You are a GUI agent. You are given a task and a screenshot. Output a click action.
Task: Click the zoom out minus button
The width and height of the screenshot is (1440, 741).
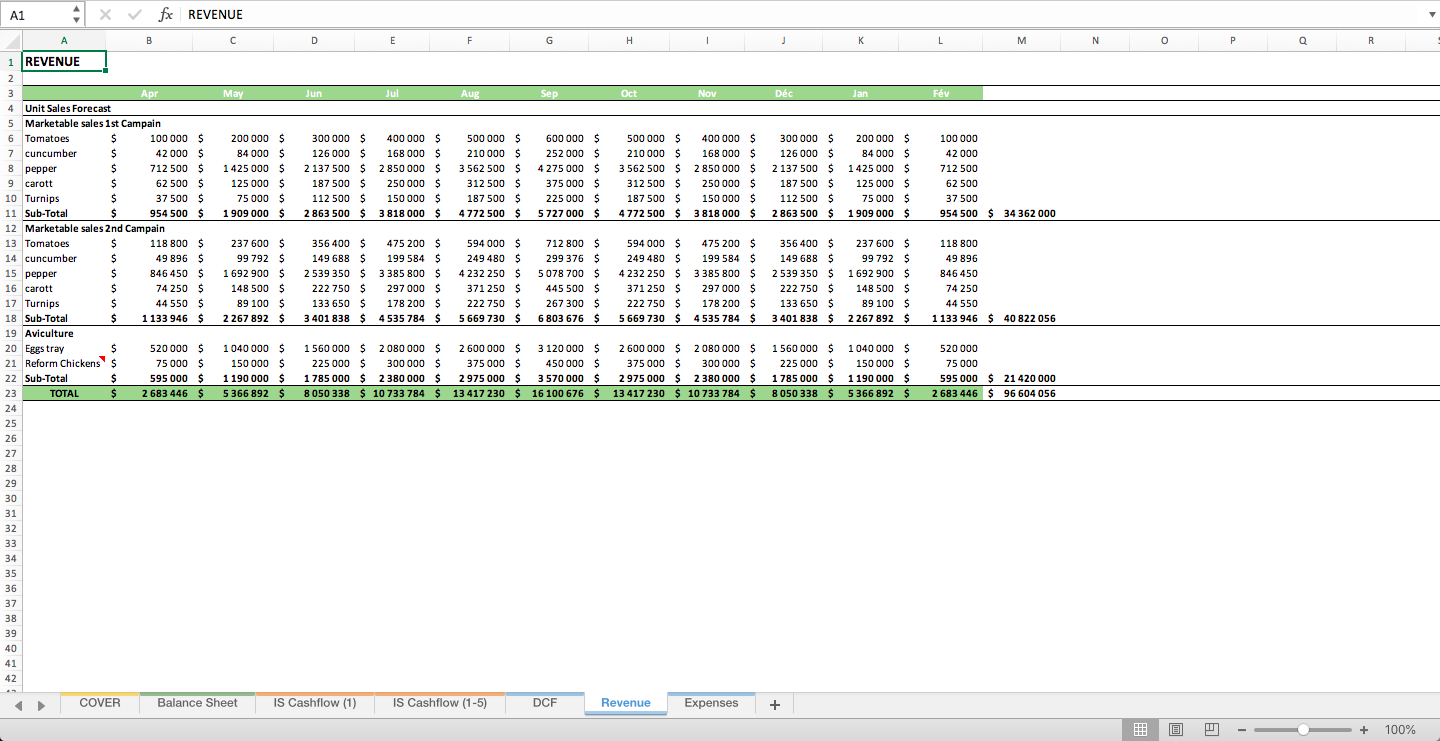click(1242, 730)
